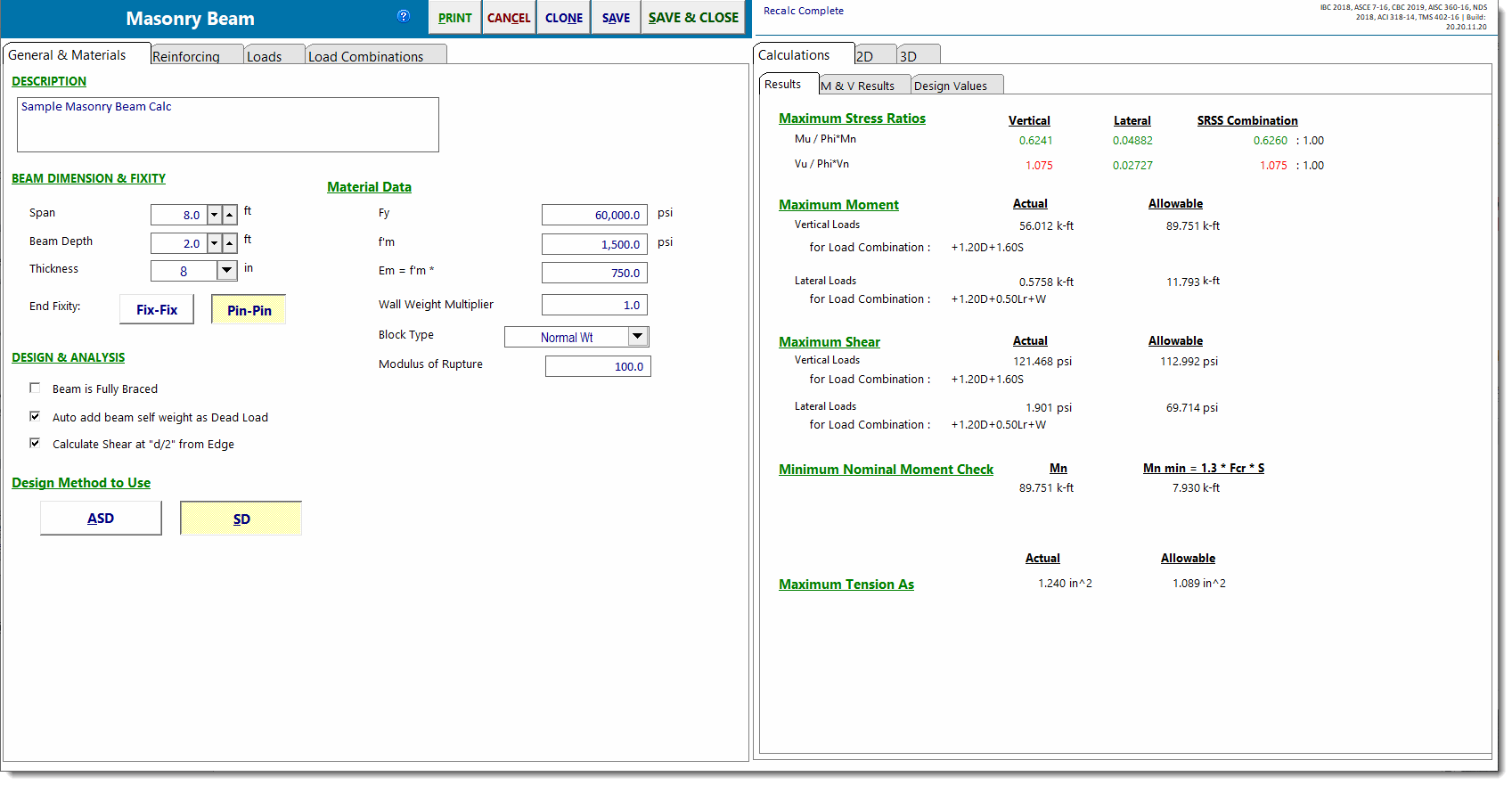Expand the Thickness dropdown

click(x=227, y=271)
